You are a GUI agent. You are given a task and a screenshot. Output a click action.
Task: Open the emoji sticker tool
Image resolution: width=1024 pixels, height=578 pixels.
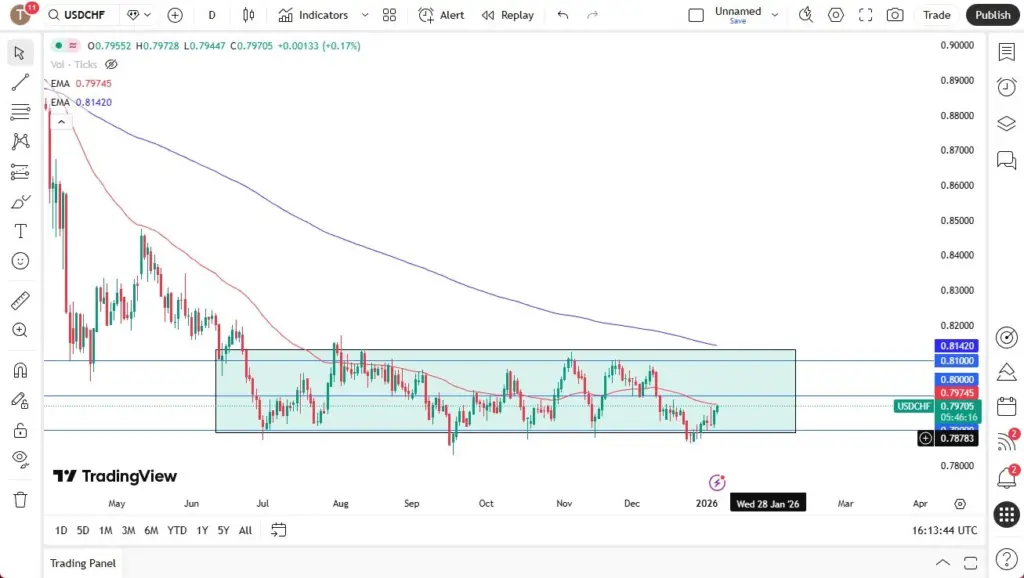20,261
